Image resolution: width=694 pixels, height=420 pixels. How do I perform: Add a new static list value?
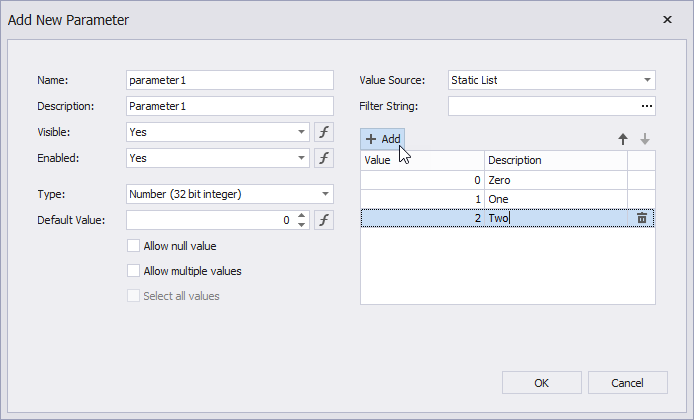(383, 139)
